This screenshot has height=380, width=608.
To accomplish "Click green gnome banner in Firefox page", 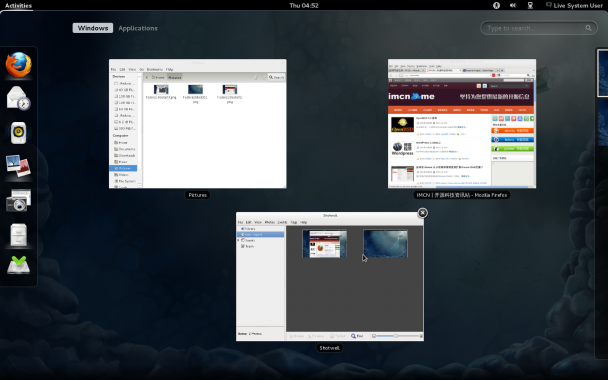I will pos(513,149).
